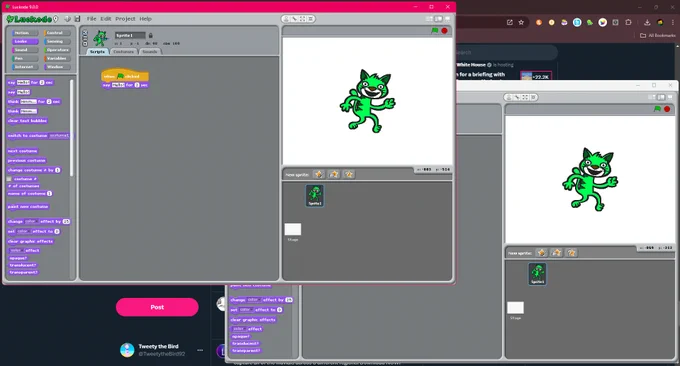Viewport: 680px width, 366px height.
Task: Switch front window to normal stage view
Action: pos(438,19)
